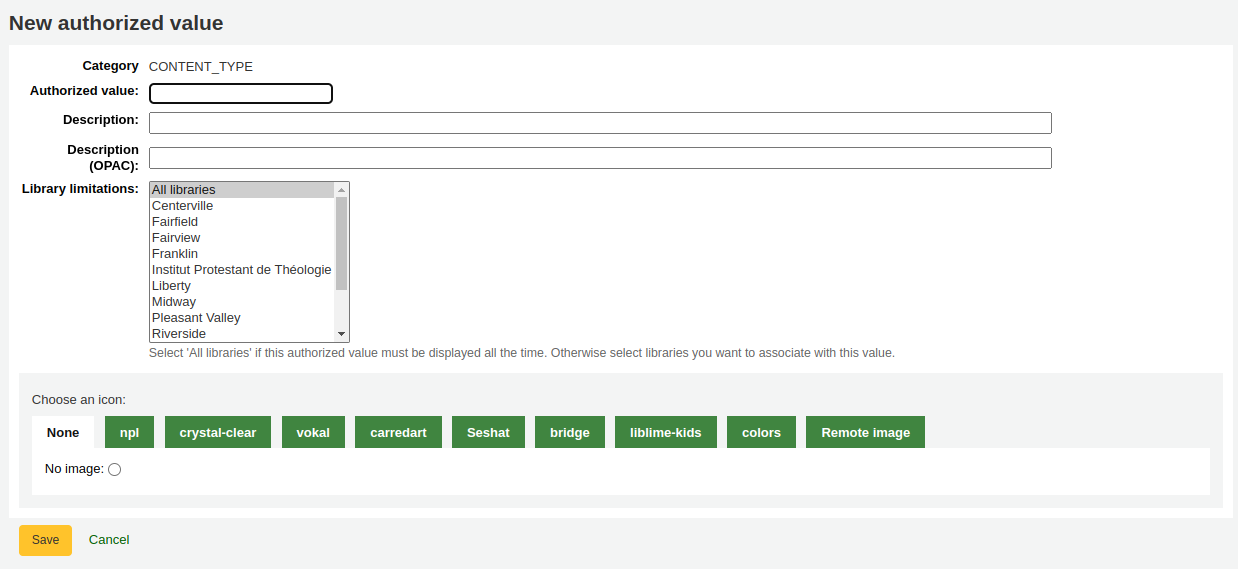
Task: Pick Riverside from library list
Action: click(242, 334)
